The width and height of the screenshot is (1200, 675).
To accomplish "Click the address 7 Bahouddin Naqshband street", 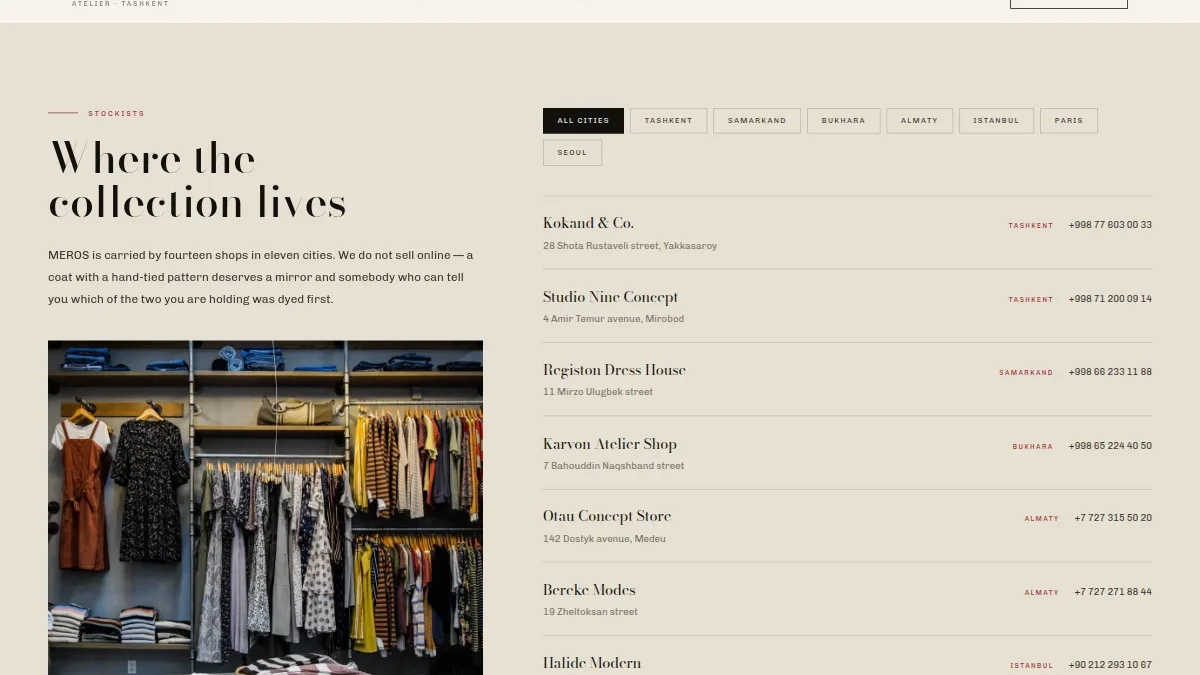I will click(x=613, y=466).
